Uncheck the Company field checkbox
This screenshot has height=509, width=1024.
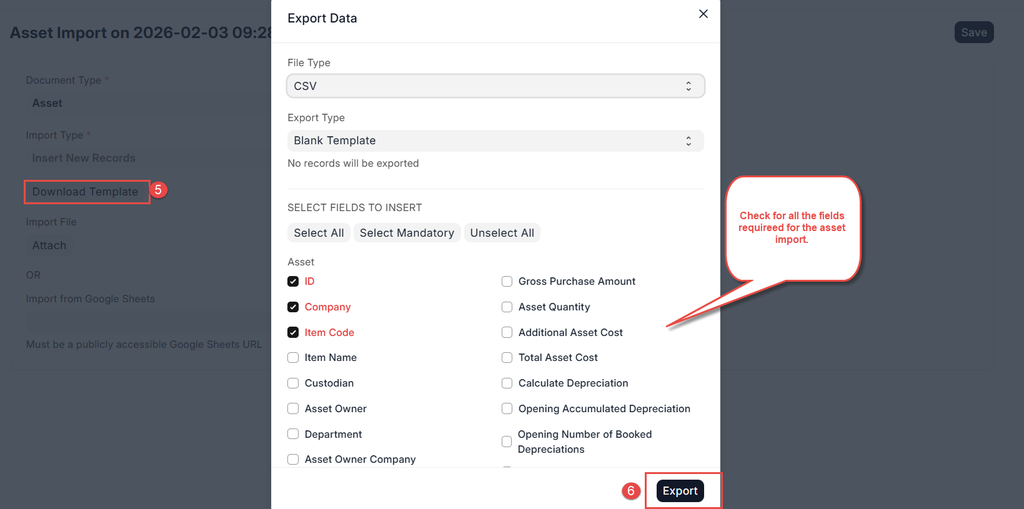(x=293, y=307)
